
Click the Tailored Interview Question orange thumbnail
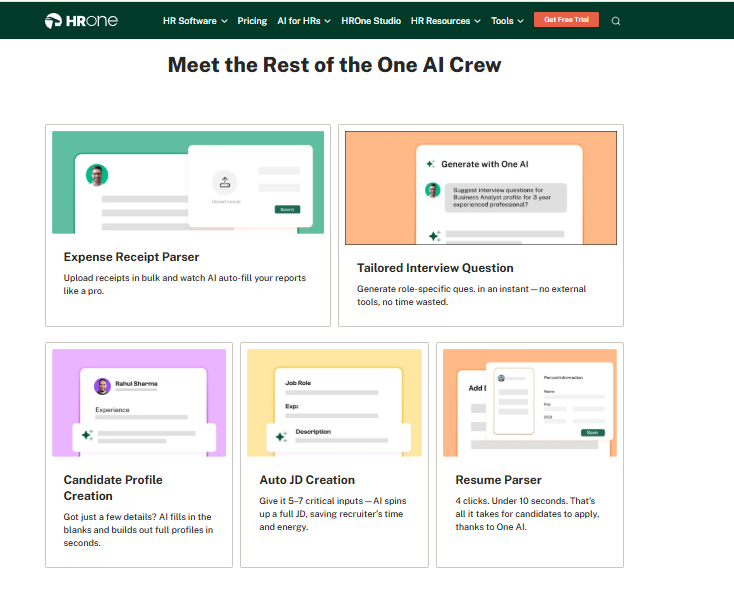click(x=481, y=188)
